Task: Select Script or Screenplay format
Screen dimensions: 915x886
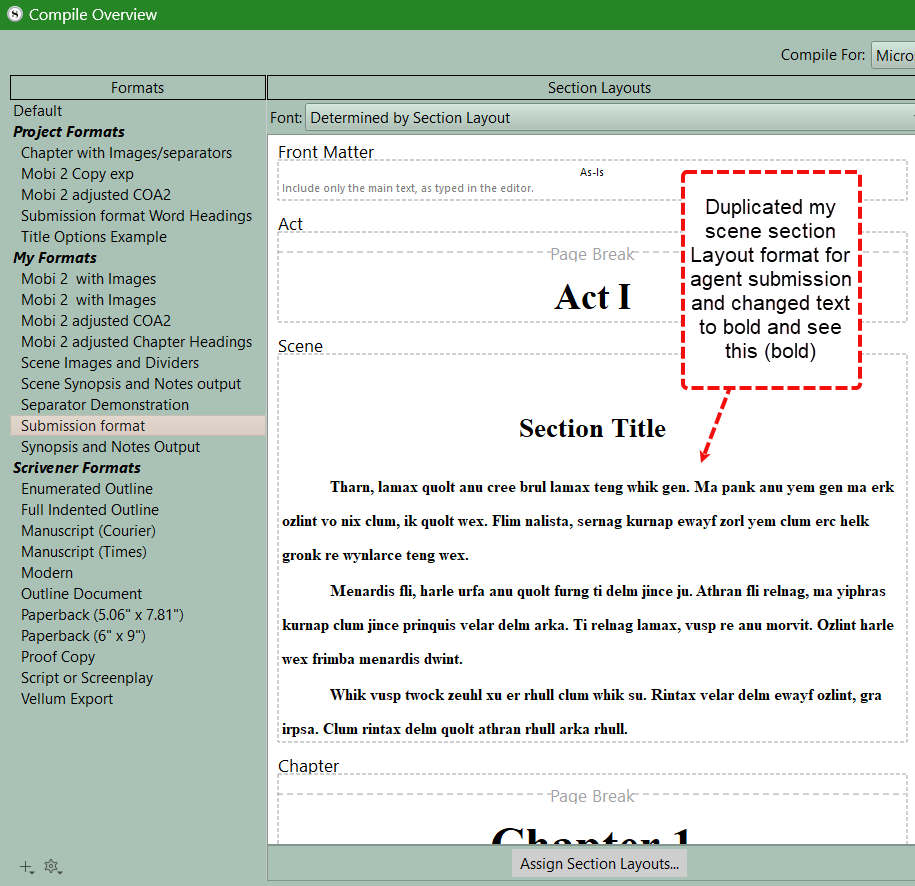Action: (x=87, y=678)
